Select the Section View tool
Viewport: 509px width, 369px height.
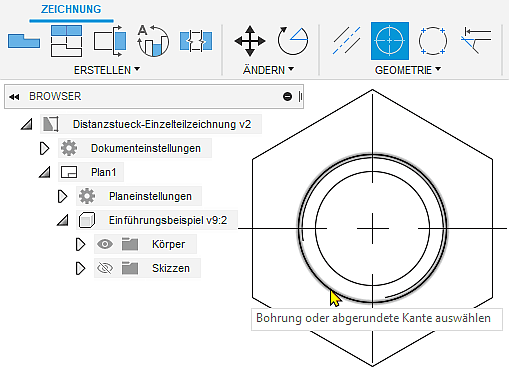(x=110, y=41)
